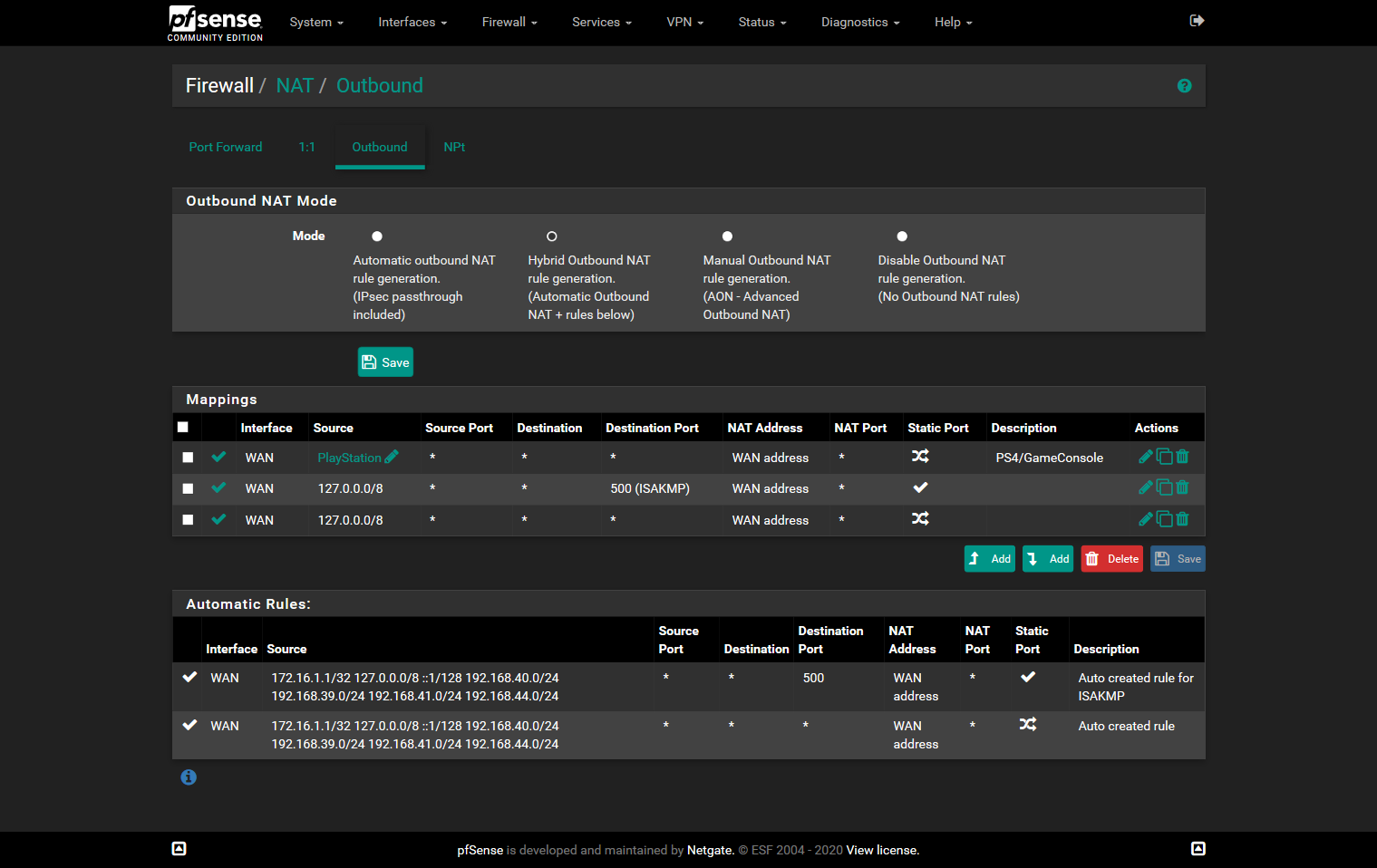This screenshot has width=1377, height=868.
Task: Delete the last 127.0.0.0/8 mapping
Action: 1182,519
